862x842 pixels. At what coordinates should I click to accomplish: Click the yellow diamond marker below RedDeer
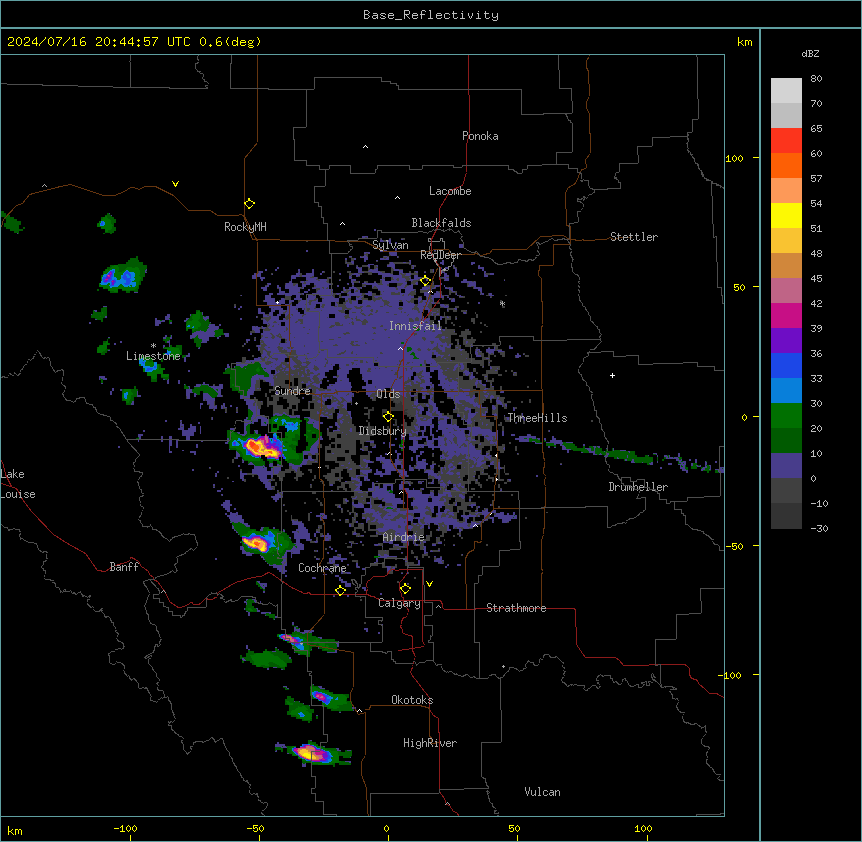425,281
